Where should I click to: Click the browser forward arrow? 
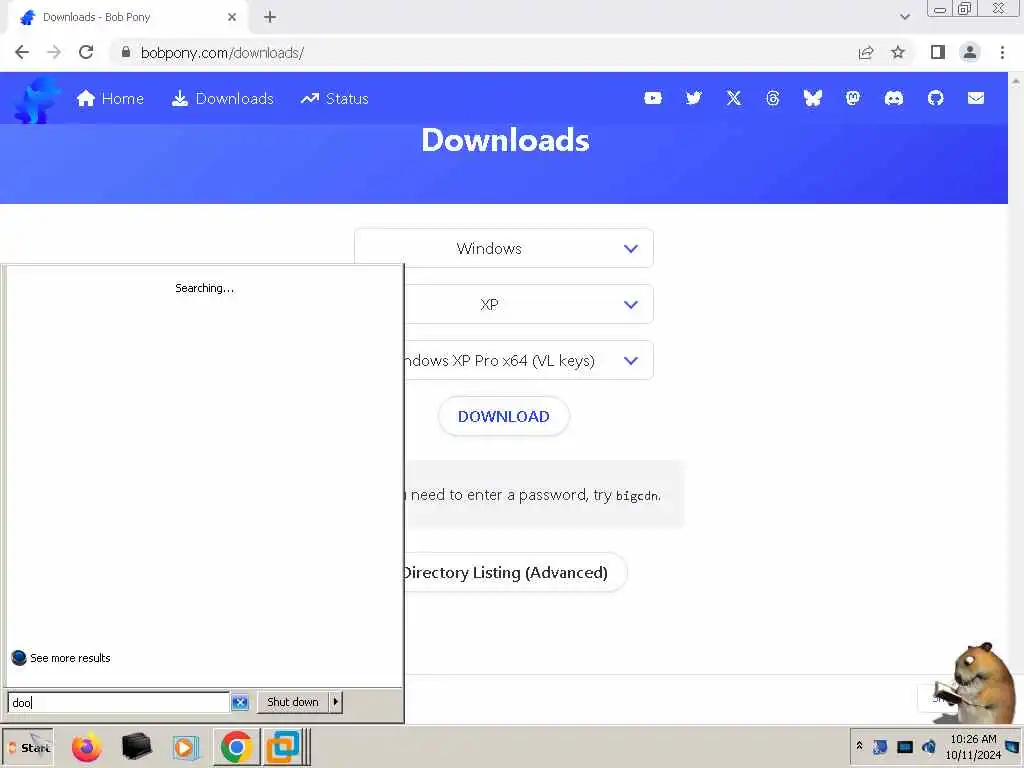click(54, 52)
